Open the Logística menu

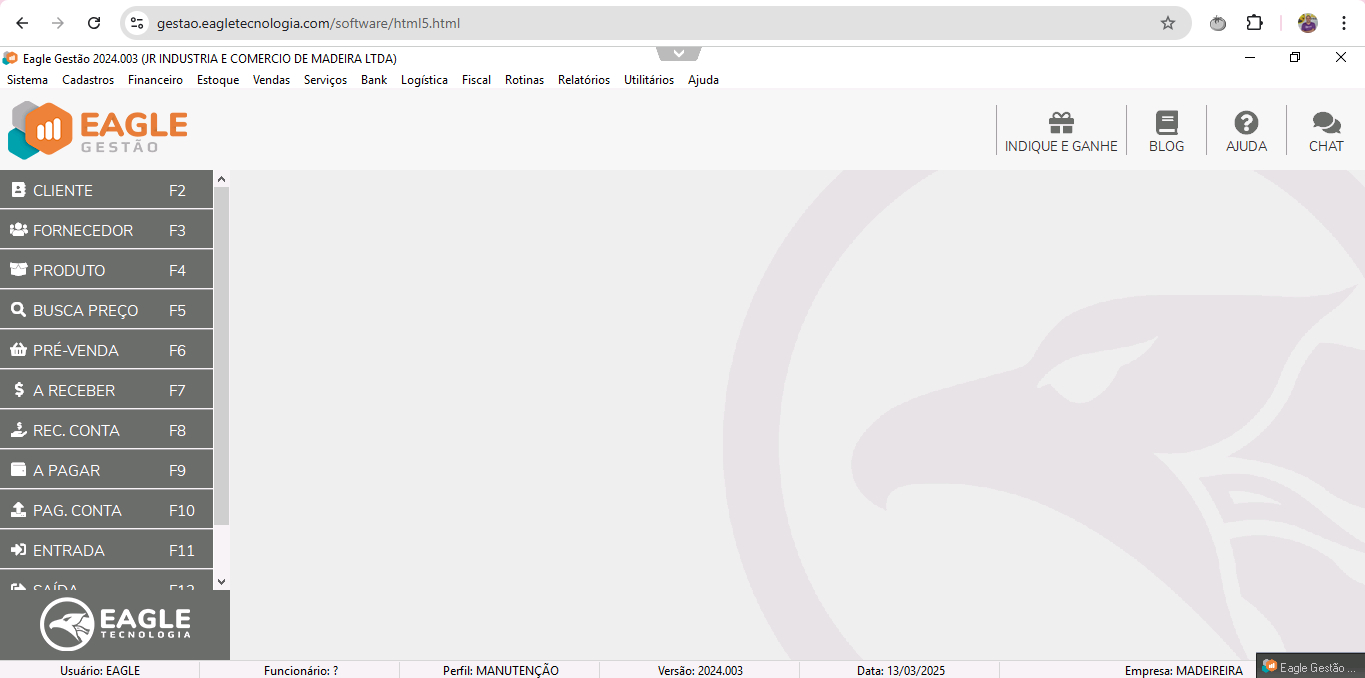click(x=424, y=80)
